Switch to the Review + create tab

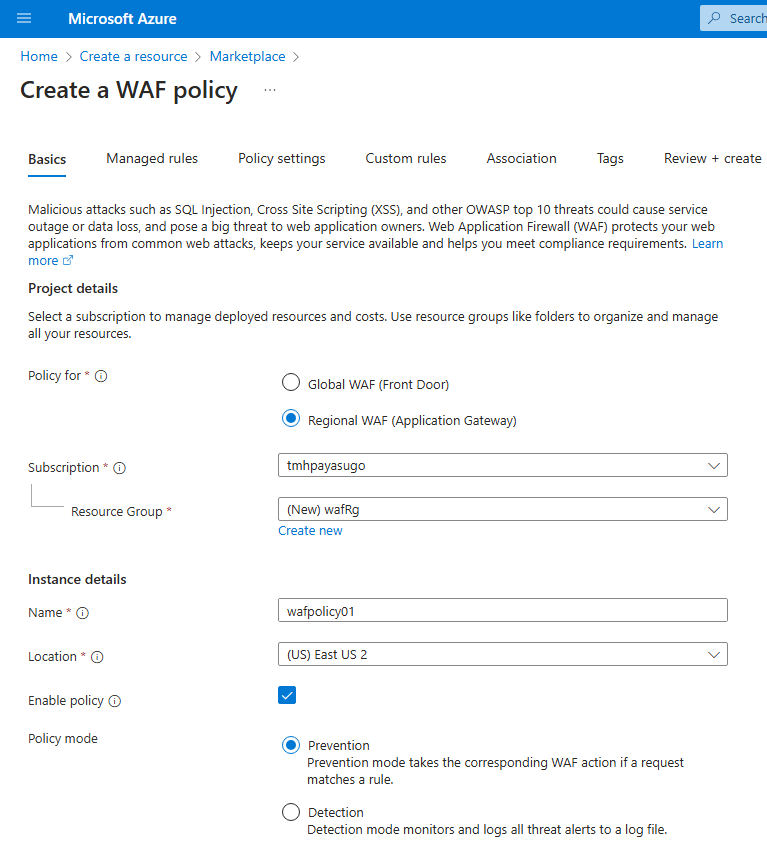coord(712,158)
